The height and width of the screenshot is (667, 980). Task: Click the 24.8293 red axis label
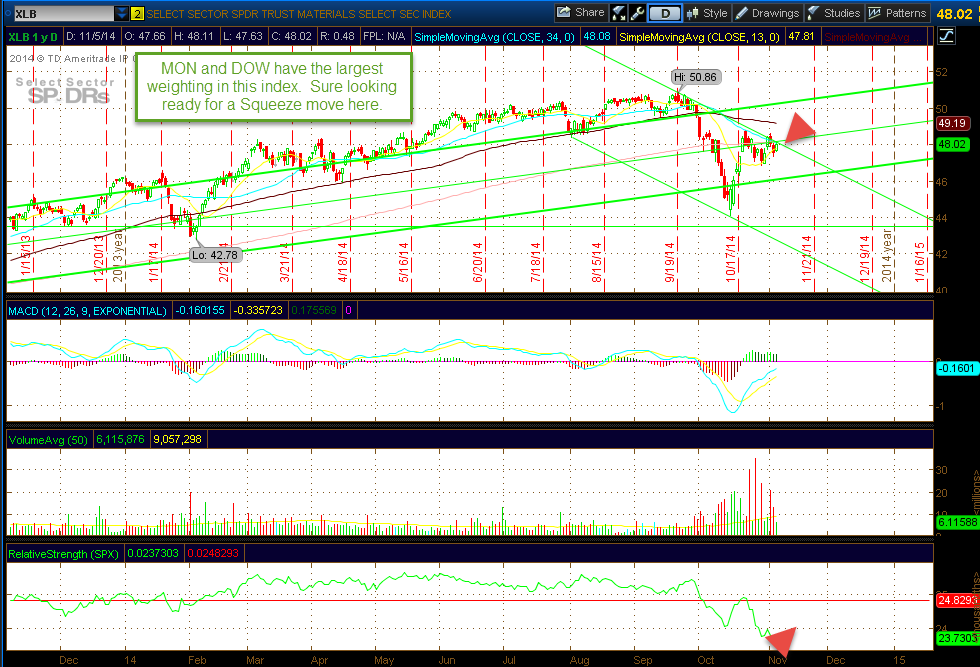957,601
